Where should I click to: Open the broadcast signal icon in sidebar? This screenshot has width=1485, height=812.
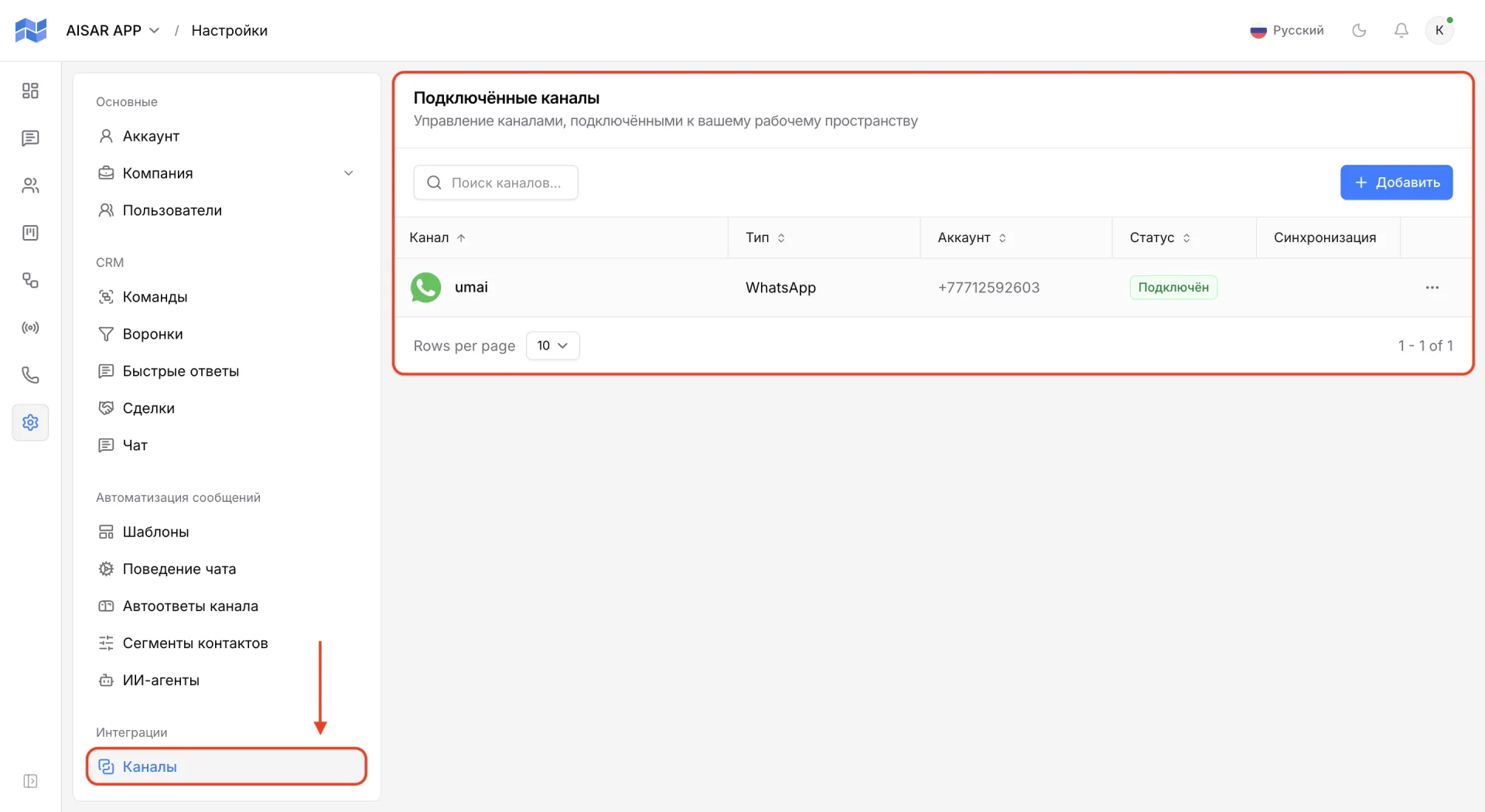click(x=30, y=328)
